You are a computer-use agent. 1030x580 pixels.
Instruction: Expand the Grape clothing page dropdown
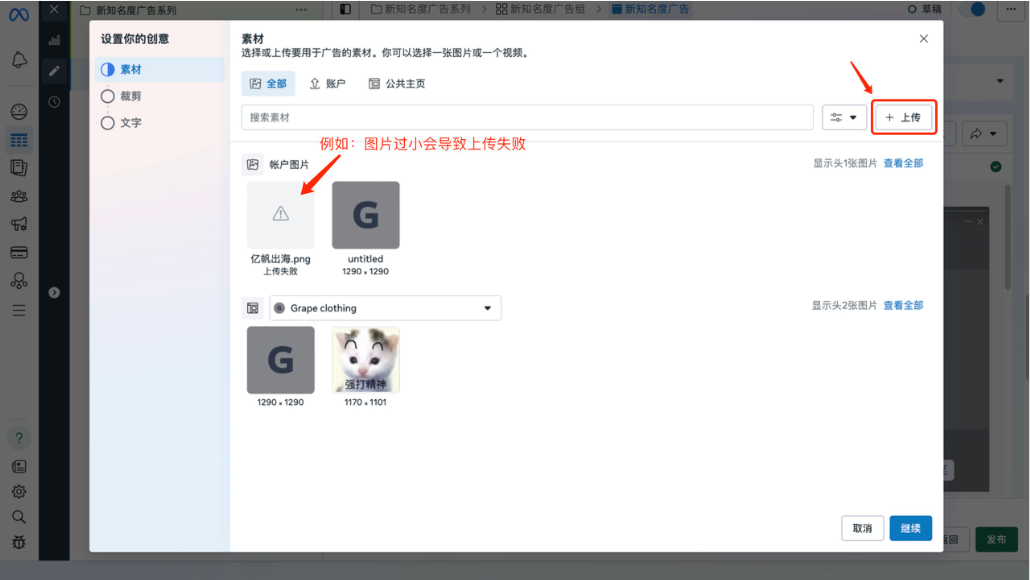(x=385, y=308)
